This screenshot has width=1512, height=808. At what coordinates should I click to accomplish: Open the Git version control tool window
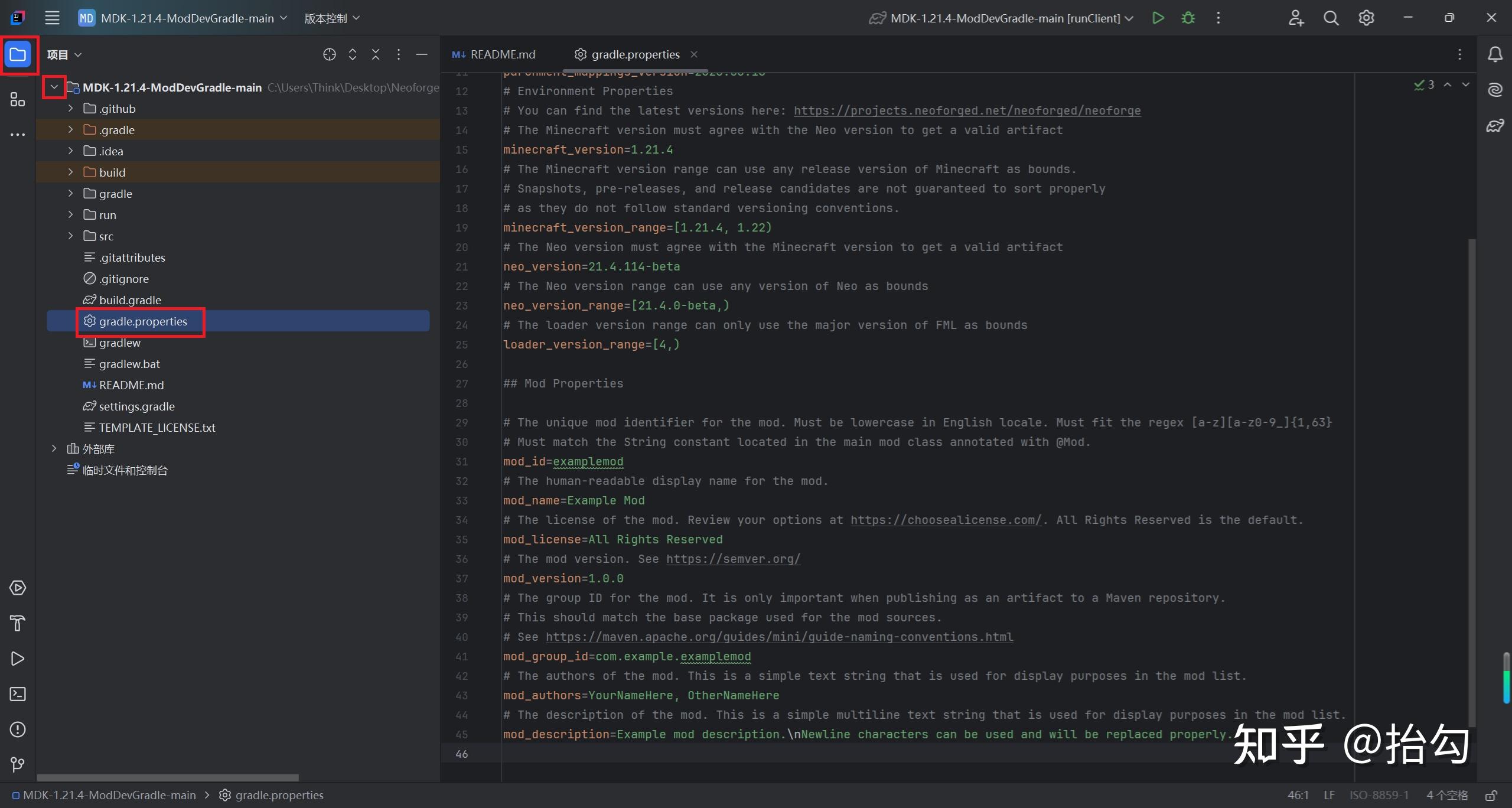coord(18,765)
